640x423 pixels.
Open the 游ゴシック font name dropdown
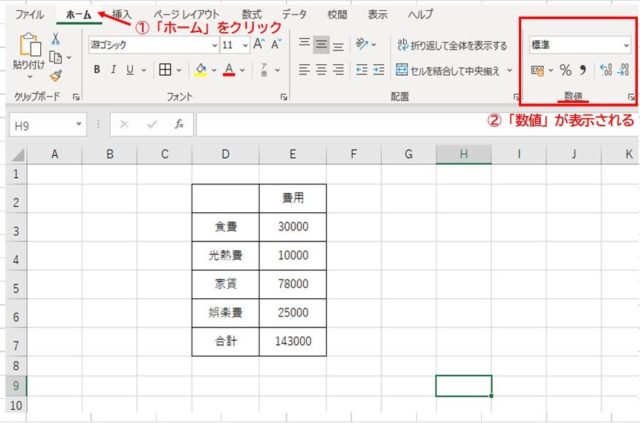click(x=215, y=45)
